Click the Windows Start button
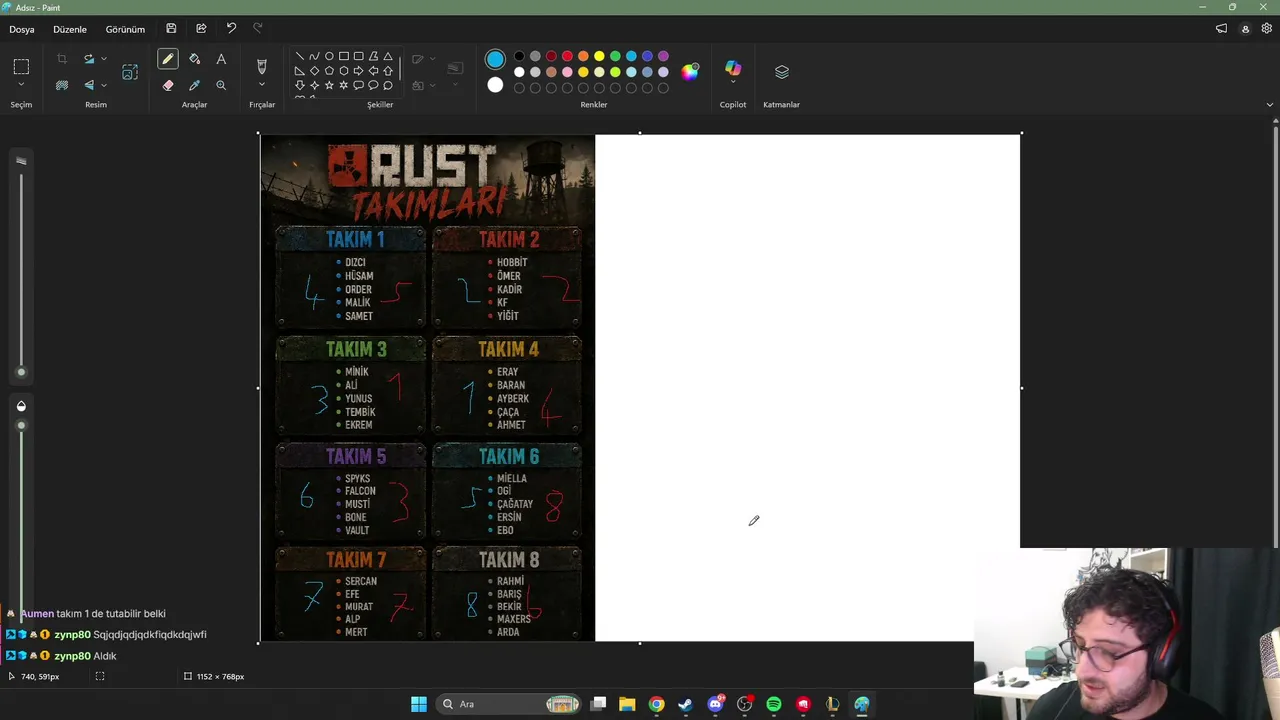Image resolution: width=1280 pixels, height=720 pixels. coord(419,704)
